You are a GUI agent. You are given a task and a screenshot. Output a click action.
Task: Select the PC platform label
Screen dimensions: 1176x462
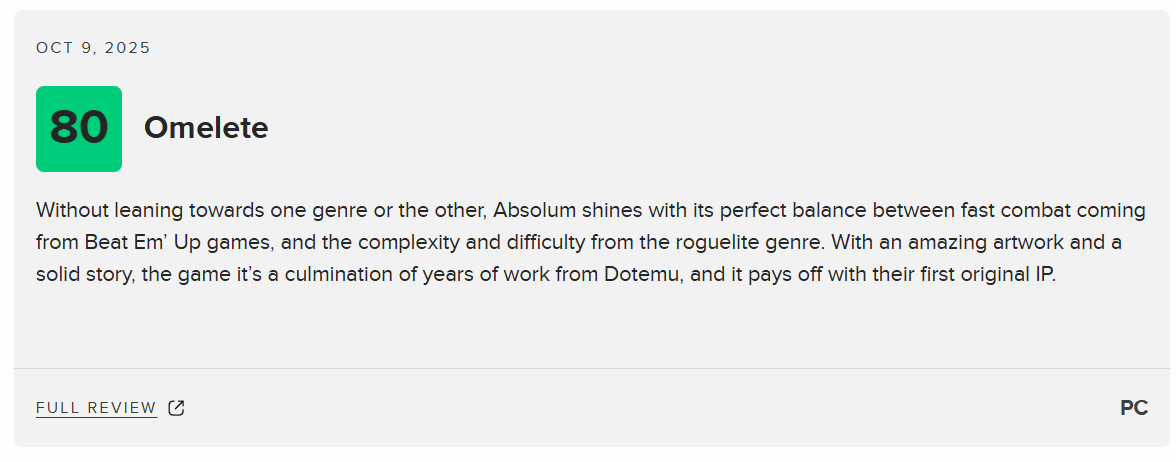tap(1133, 408)
